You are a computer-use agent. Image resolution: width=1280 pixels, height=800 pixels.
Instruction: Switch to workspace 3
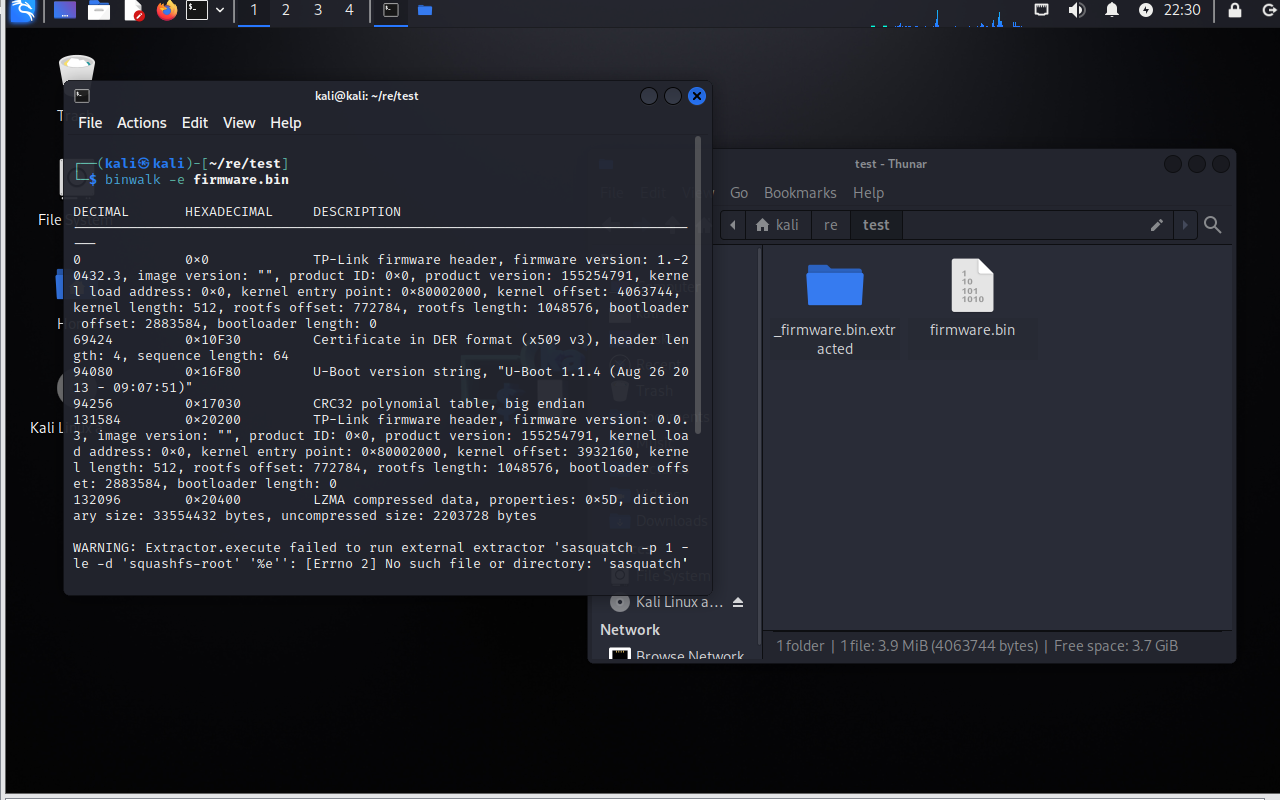318,11
